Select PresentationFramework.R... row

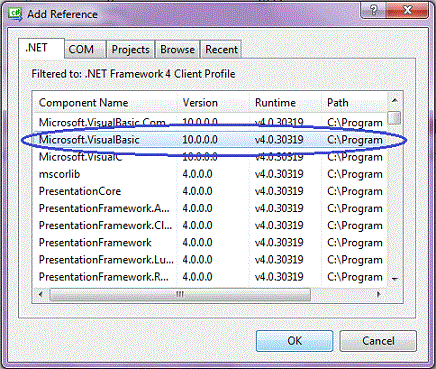[x=210, y=277]
